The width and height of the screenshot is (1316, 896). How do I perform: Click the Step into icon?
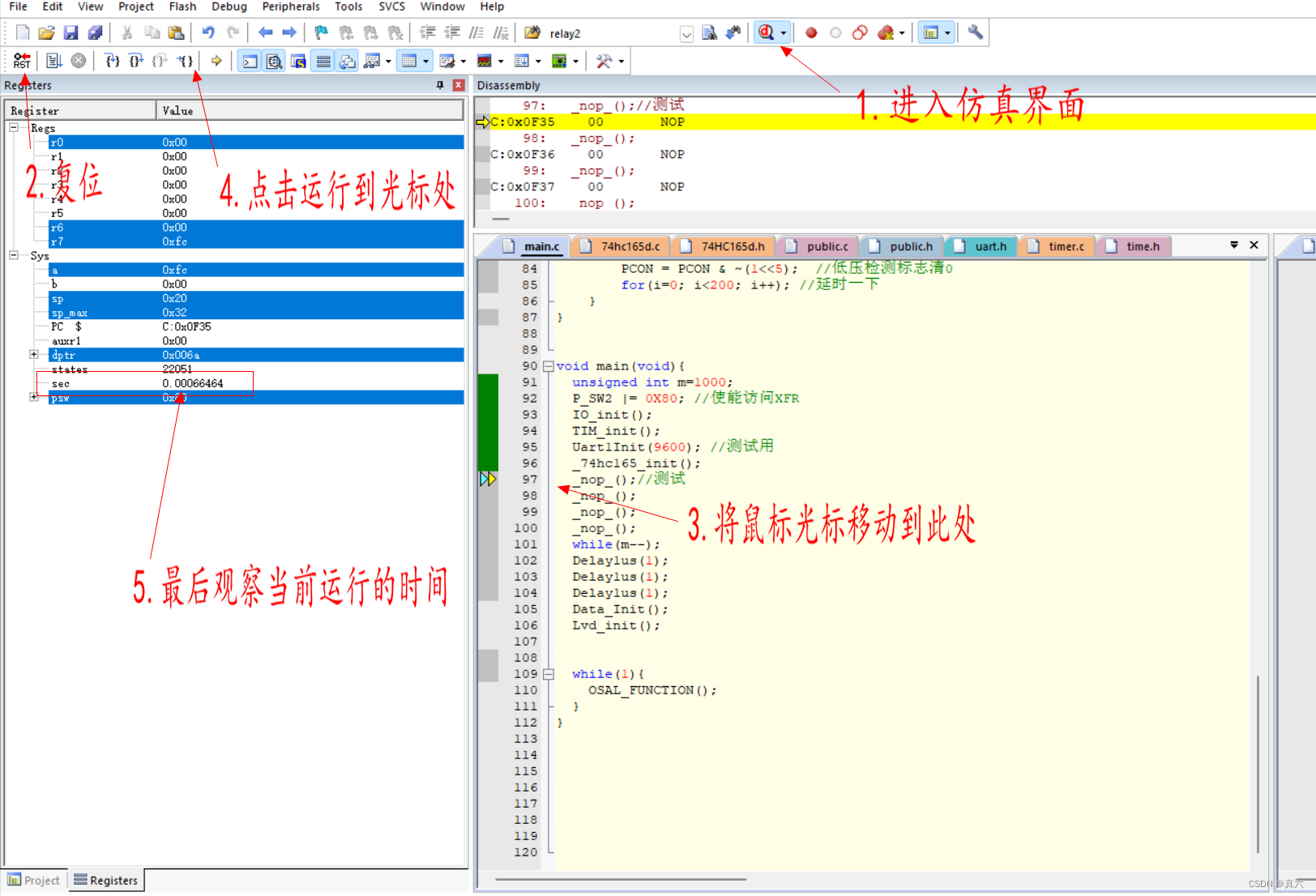click(x=113, y=61)
